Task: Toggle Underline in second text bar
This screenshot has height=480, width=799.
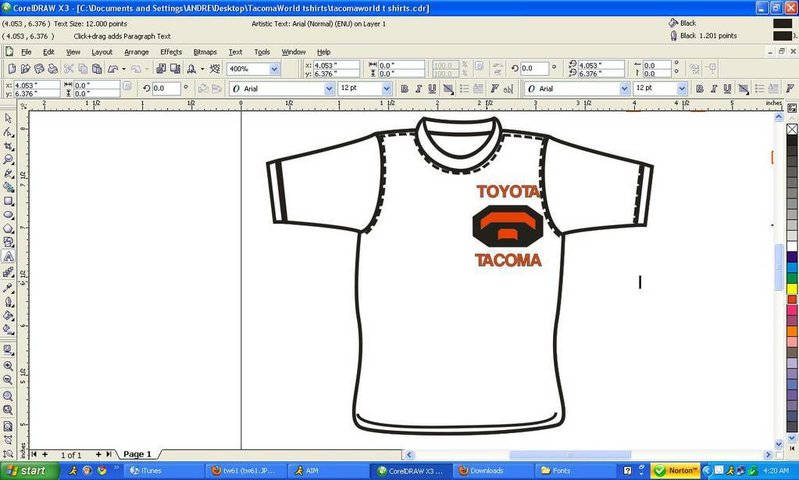Action: (728, 89)
